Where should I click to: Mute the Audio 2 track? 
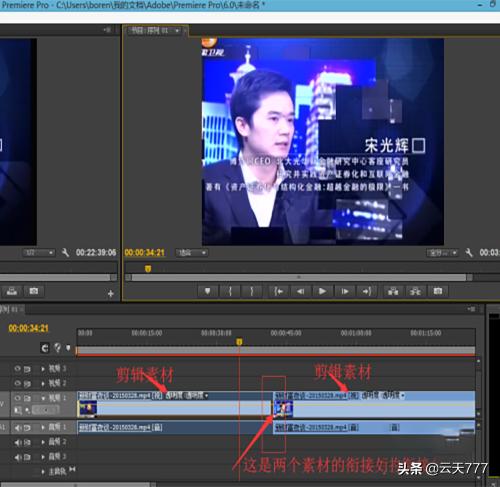coord(17,442)
